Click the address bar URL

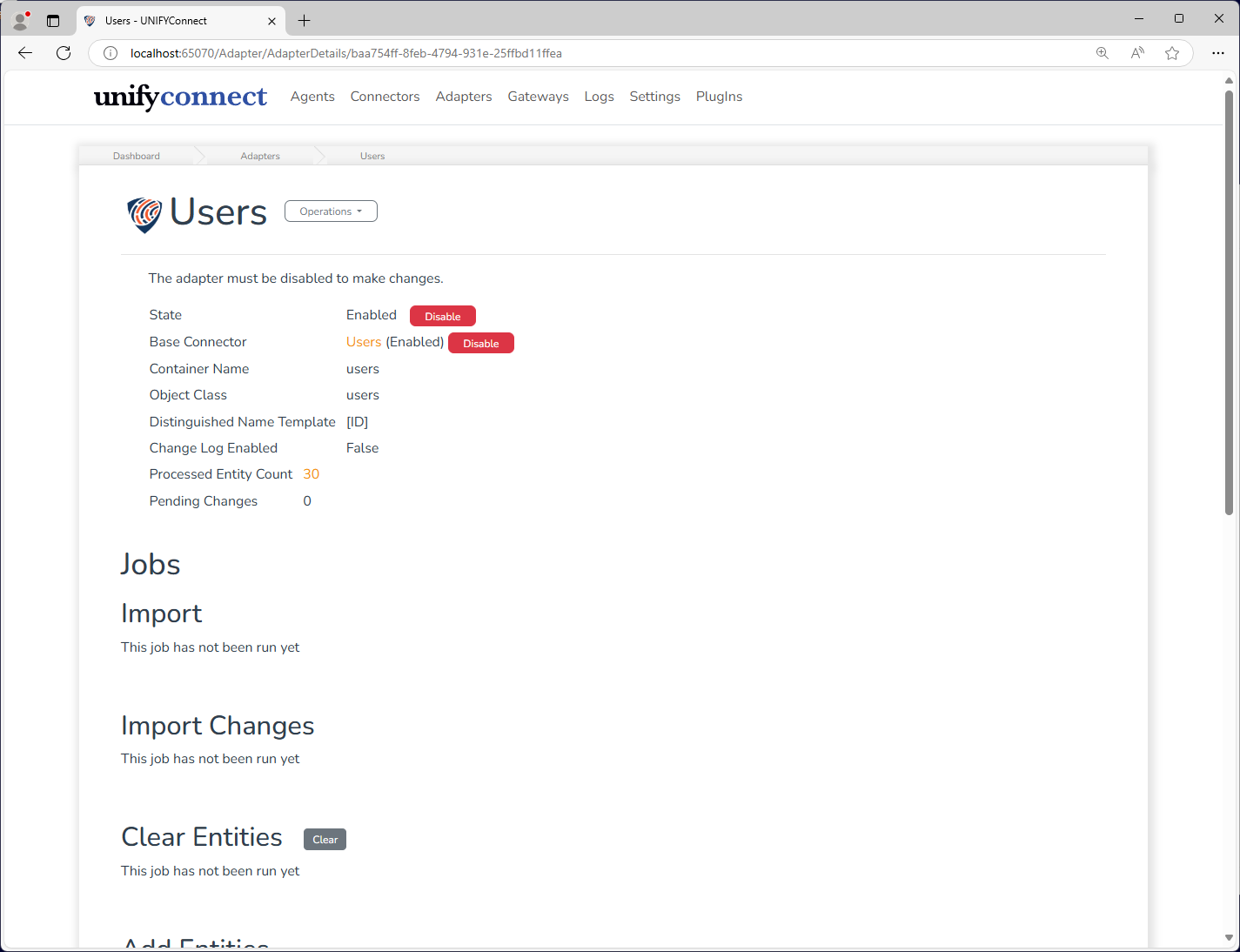coord(346,53)
